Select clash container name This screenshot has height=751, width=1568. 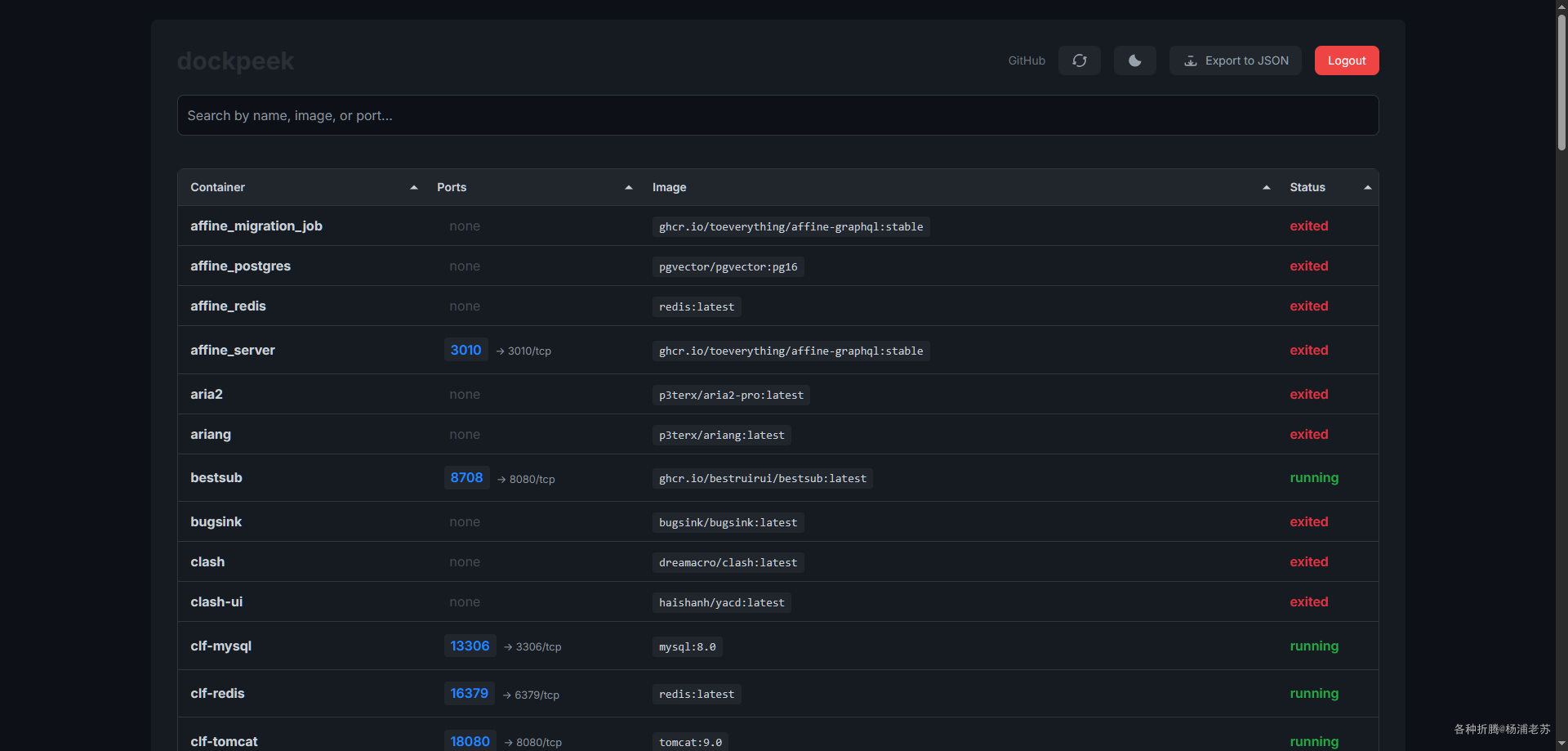[207, 561]
